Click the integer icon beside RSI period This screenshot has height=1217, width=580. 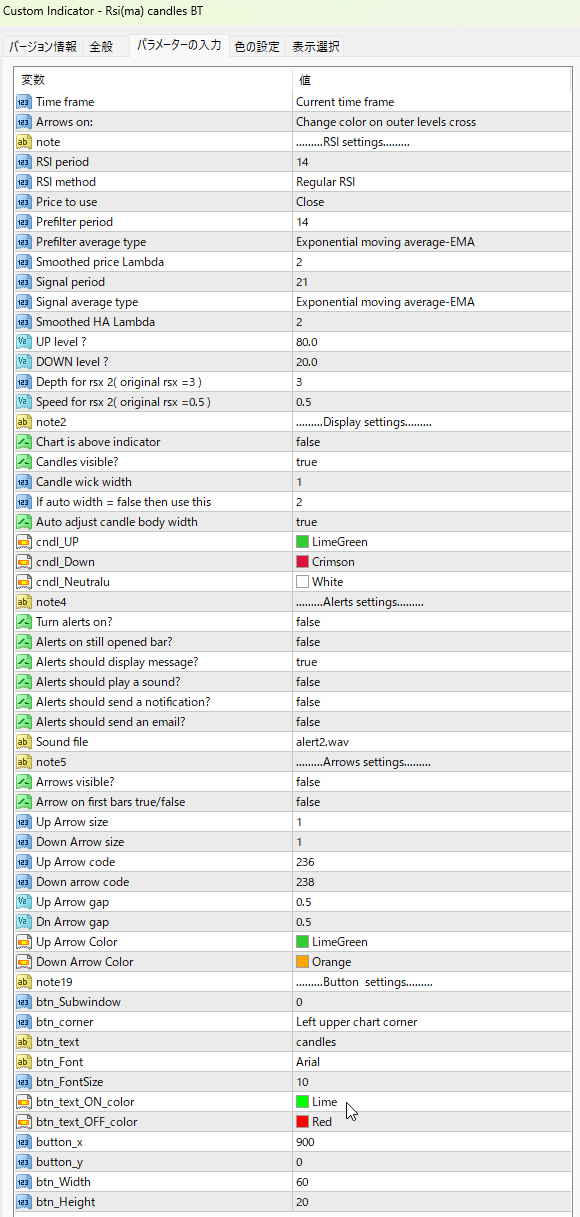coord(24,162)
